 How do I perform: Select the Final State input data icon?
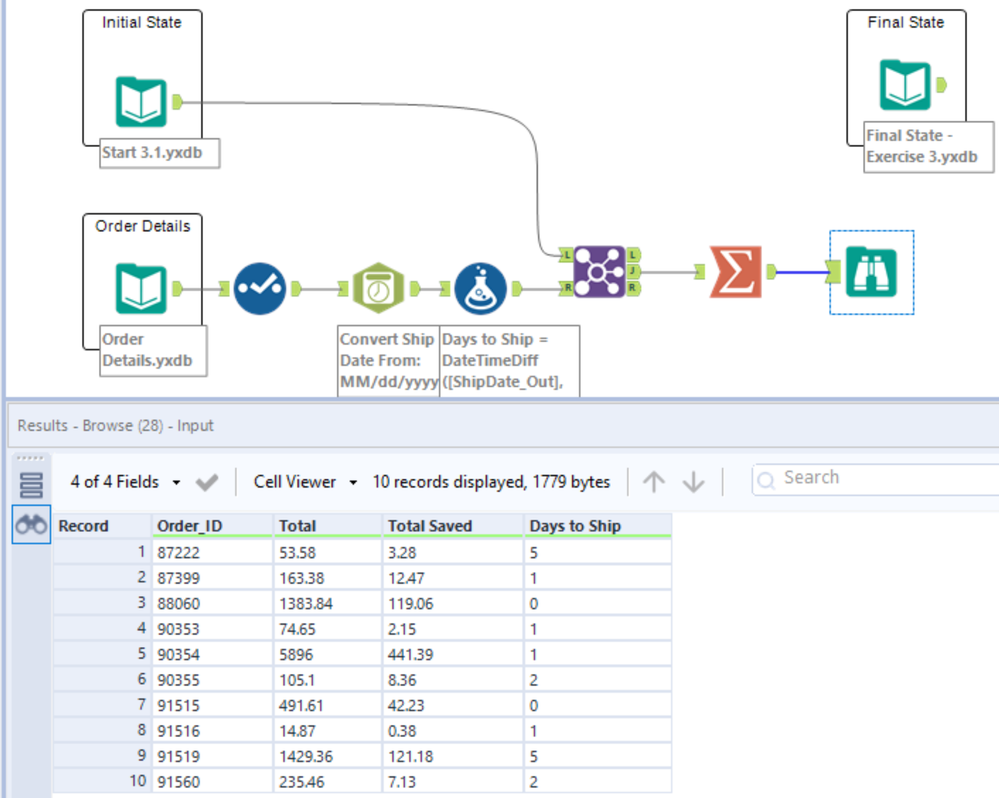click(905, 85)
